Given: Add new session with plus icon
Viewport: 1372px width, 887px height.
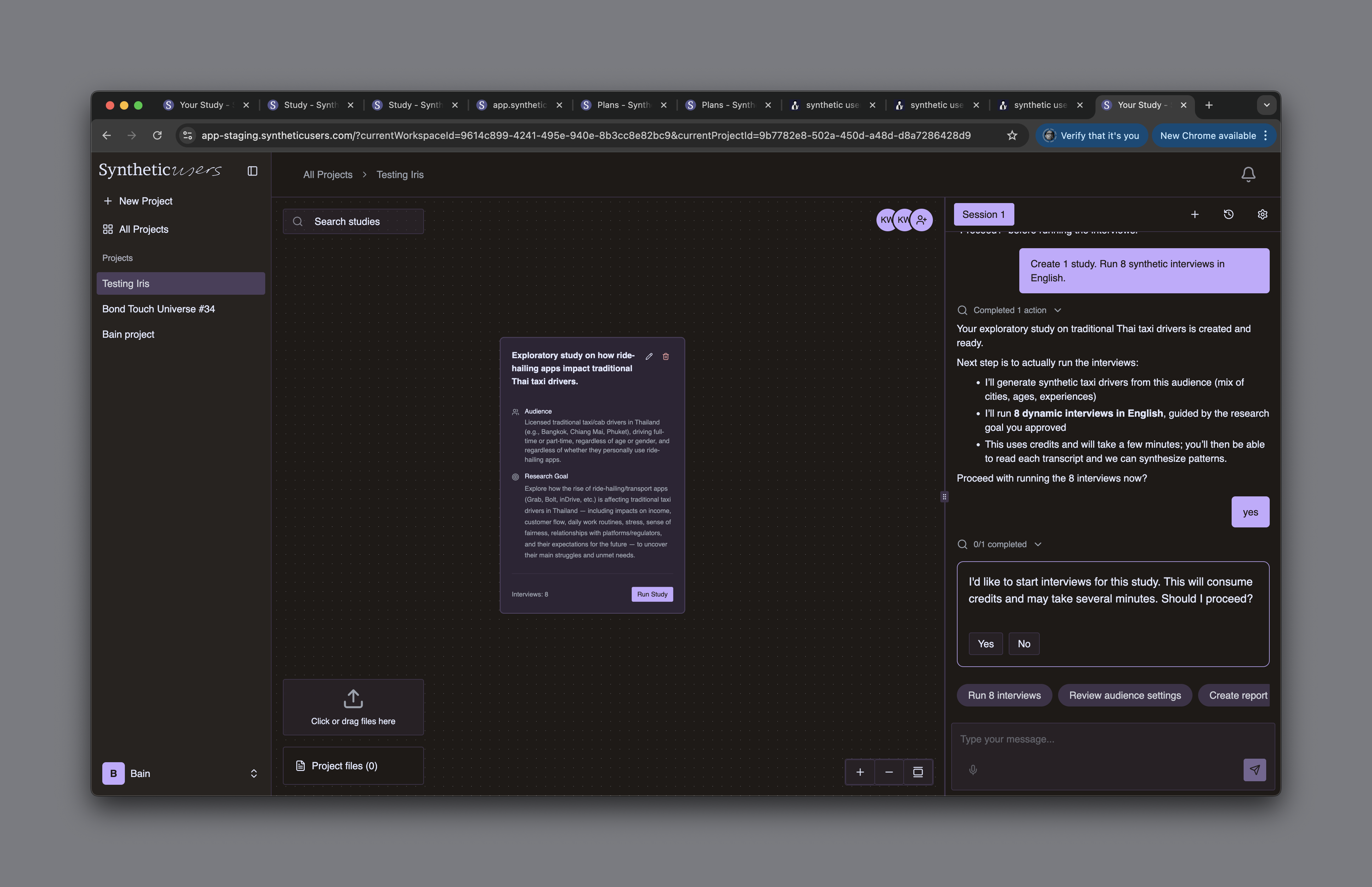Looking at the screenshot, I should click(x=1195, y=214).
